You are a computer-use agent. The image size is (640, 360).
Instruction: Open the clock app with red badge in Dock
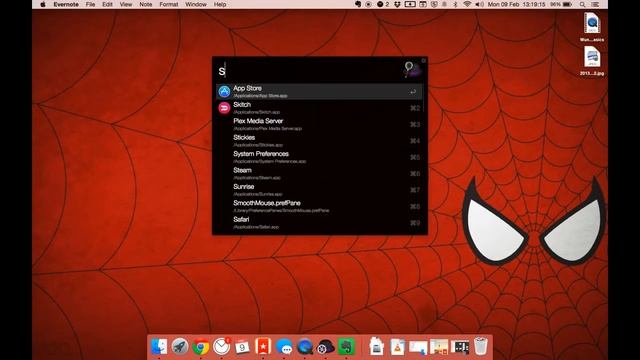[x=222, y=347]
